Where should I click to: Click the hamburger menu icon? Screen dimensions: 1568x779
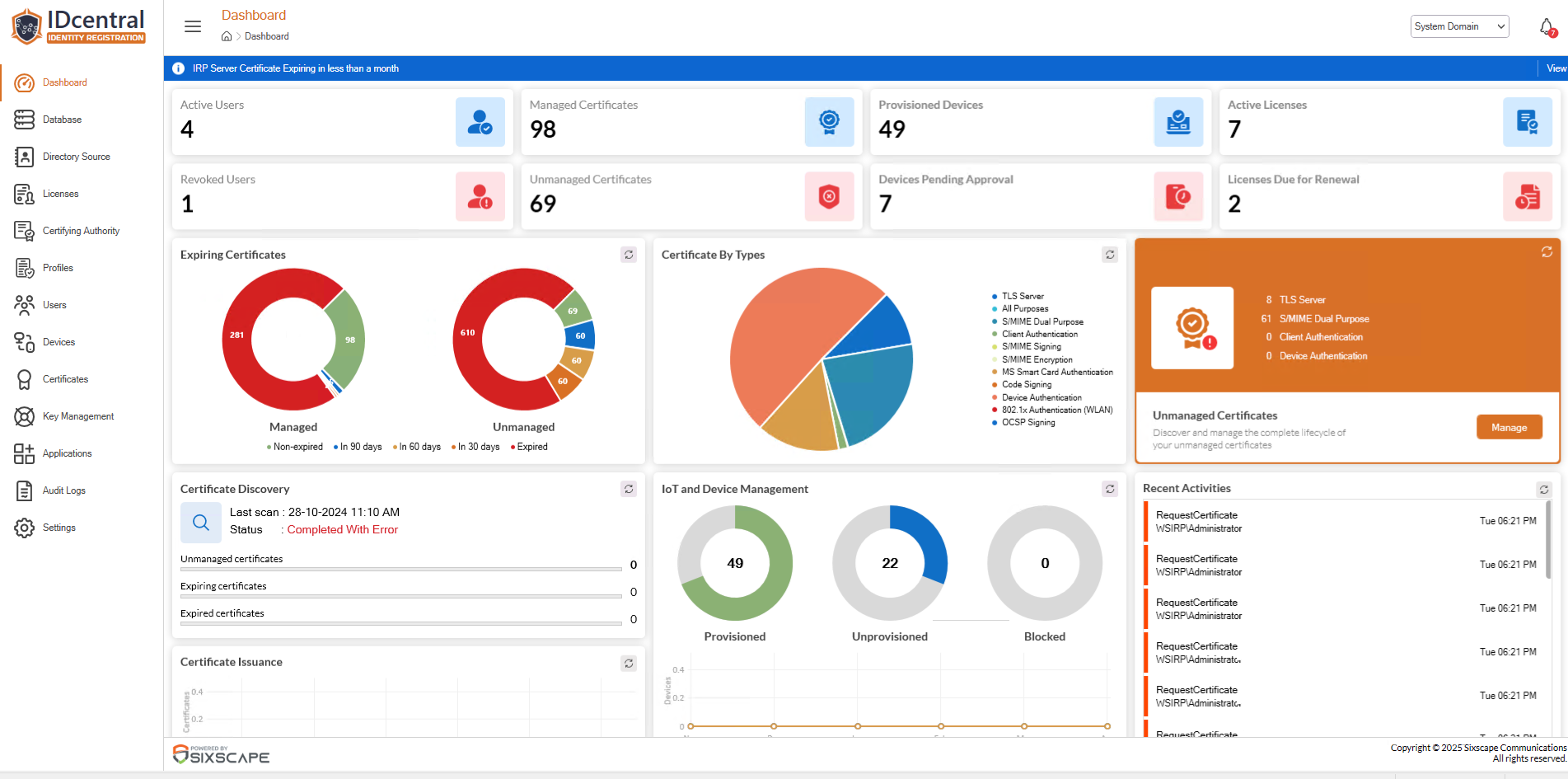coord(193,26)
